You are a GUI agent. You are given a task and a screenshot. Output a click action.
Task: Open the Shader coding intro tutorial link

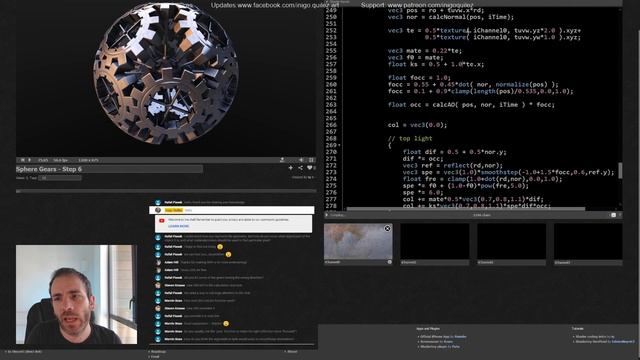point(595,337)
